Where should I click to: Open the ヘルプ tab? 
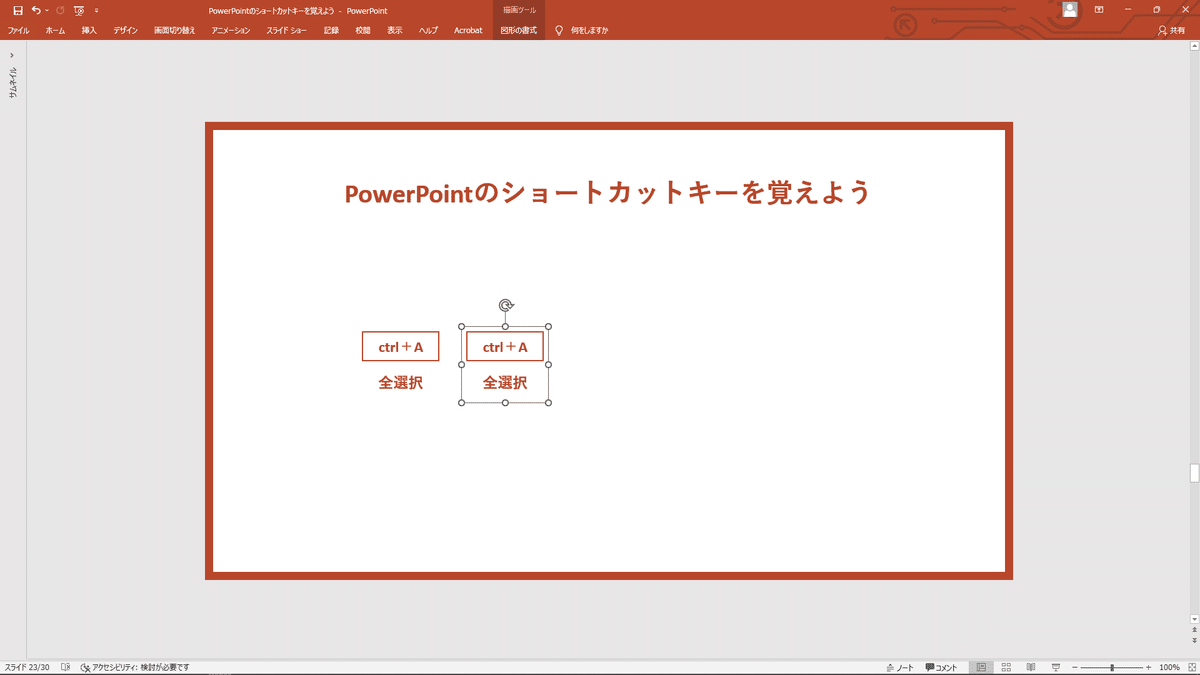click(428, 30)
